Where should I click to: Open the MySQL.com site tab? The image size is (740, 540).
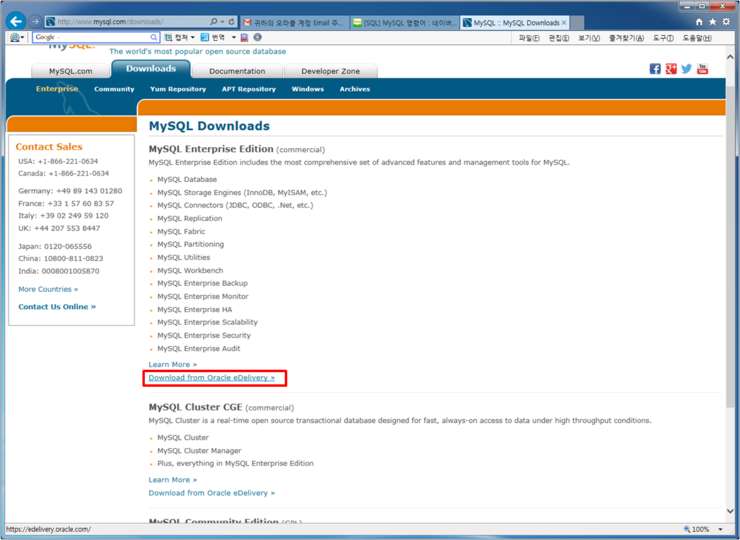70,71
